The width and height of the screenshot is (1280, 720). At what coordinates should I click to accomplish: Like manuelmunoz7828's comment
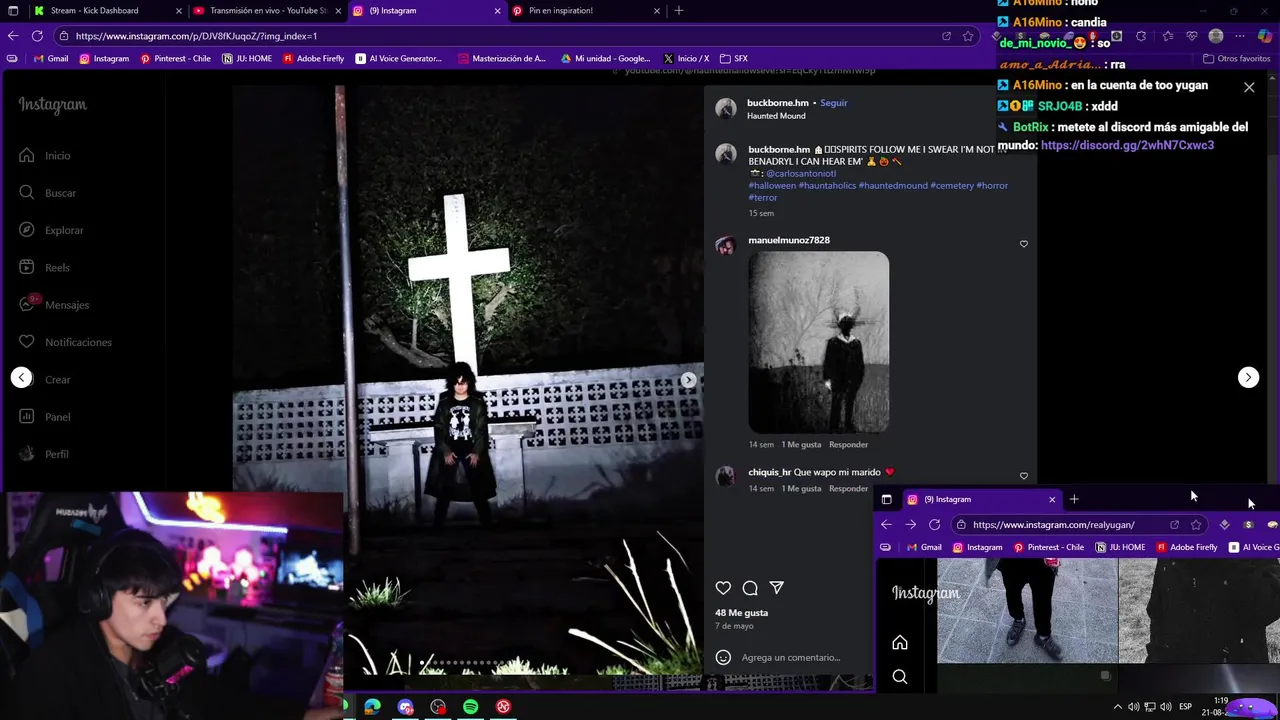[x=1023, y=244]
